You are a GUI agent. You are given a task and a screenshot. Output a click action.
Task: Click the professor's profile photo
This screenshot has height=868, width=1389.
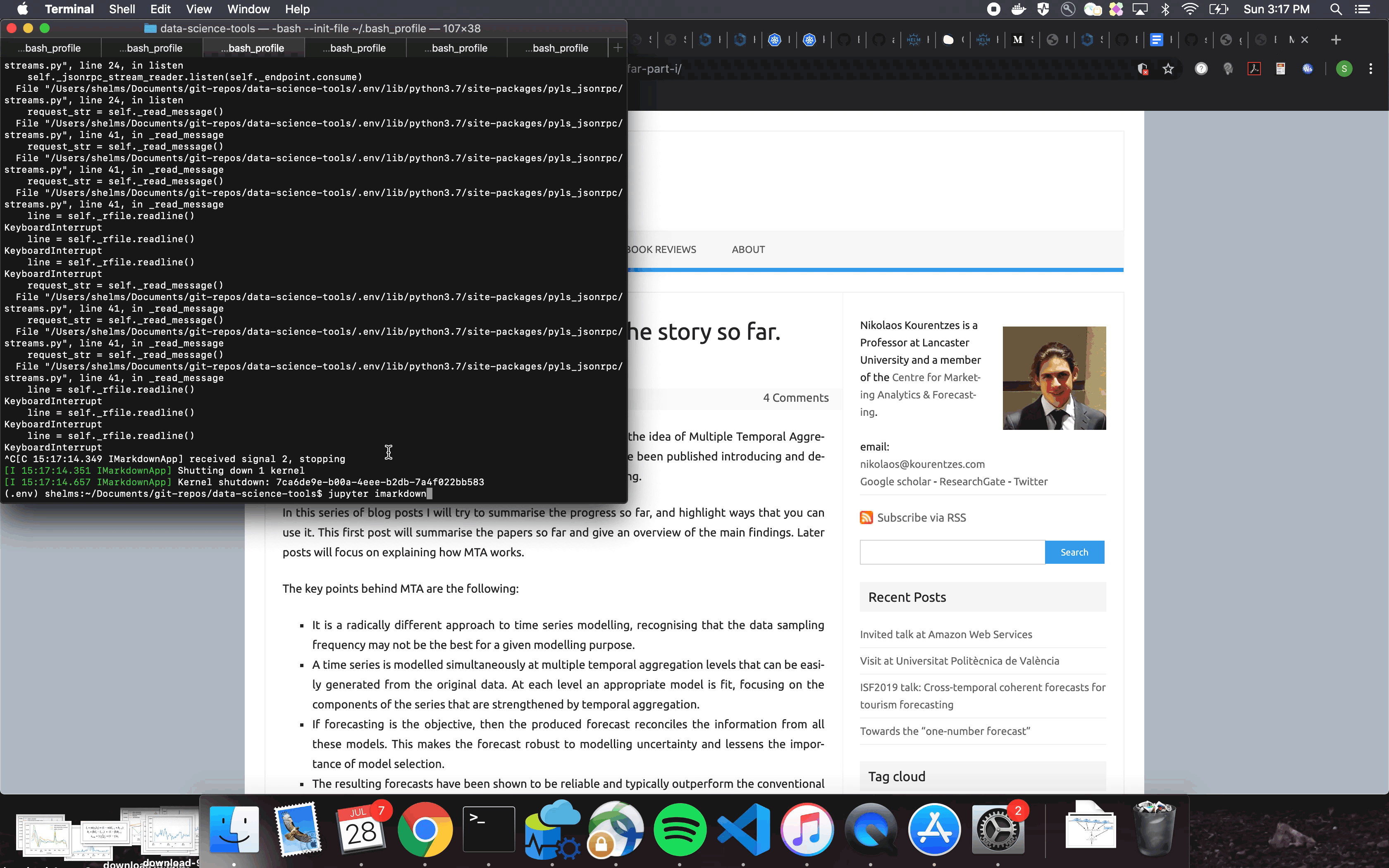pos(1054,378)
